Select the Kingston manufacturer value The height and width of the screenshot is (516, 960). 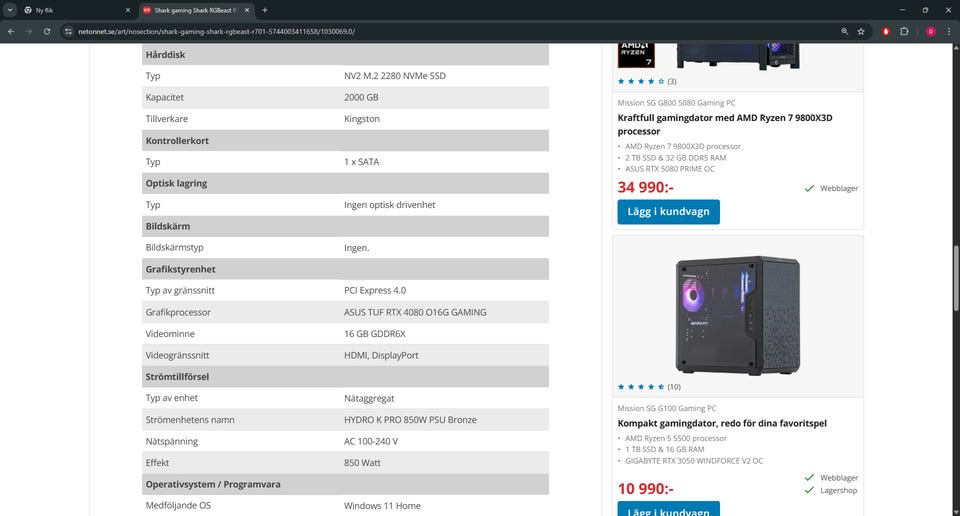point(361,119)
